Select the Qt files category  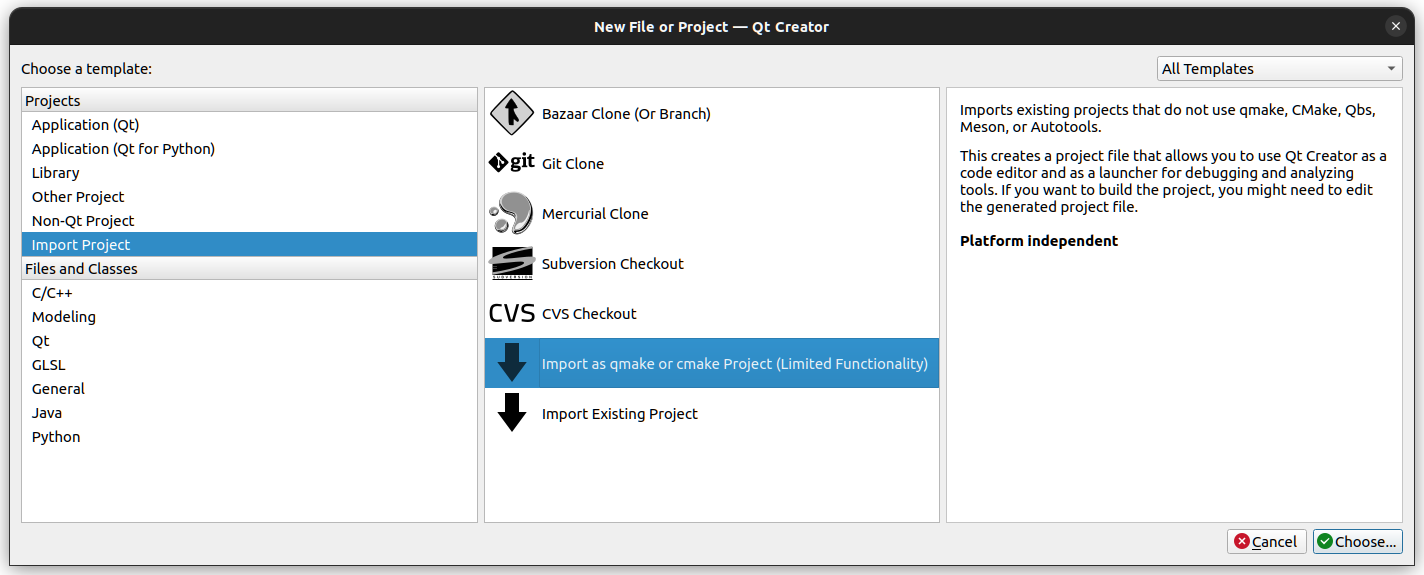(249, 341)
